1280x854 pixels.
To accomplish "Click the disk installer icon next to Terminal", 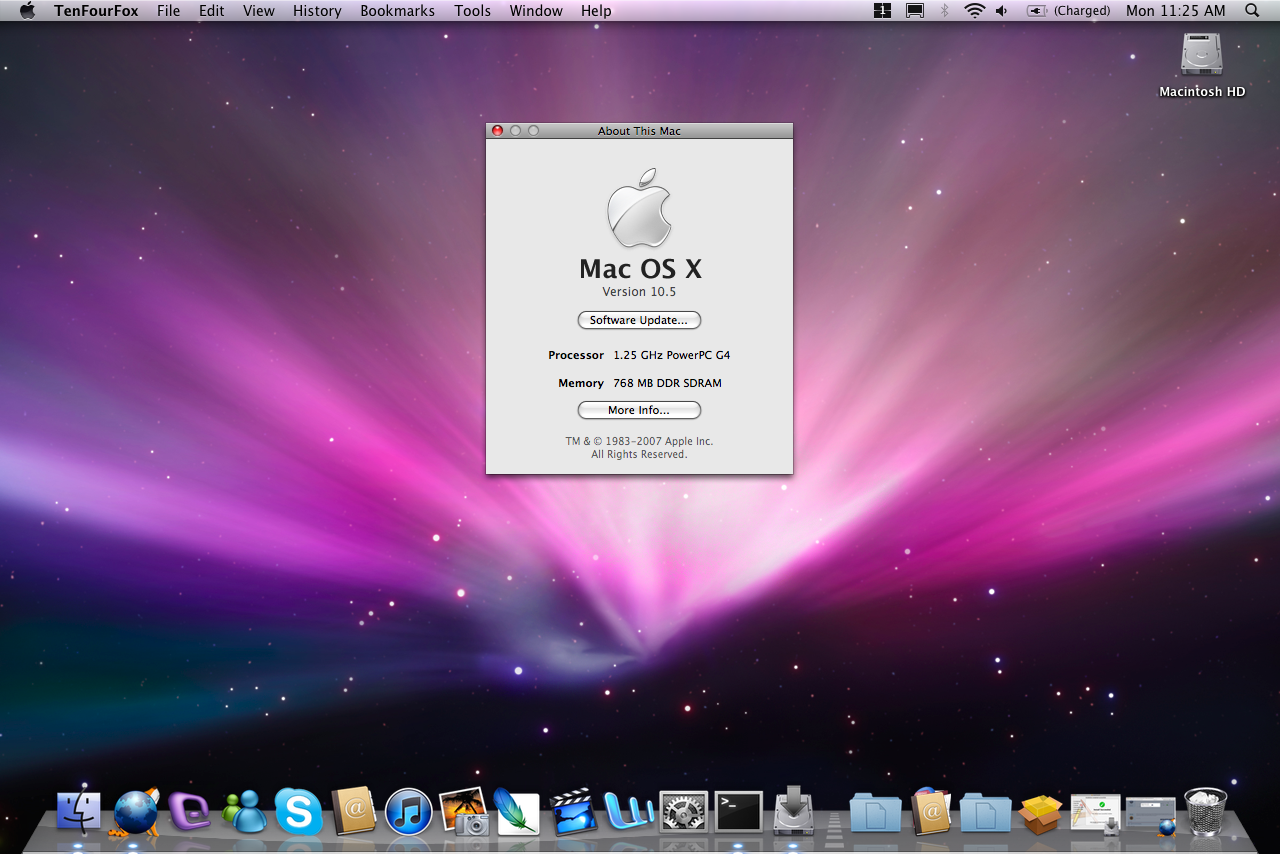I will pyautogui.click(x=794, y=811).
